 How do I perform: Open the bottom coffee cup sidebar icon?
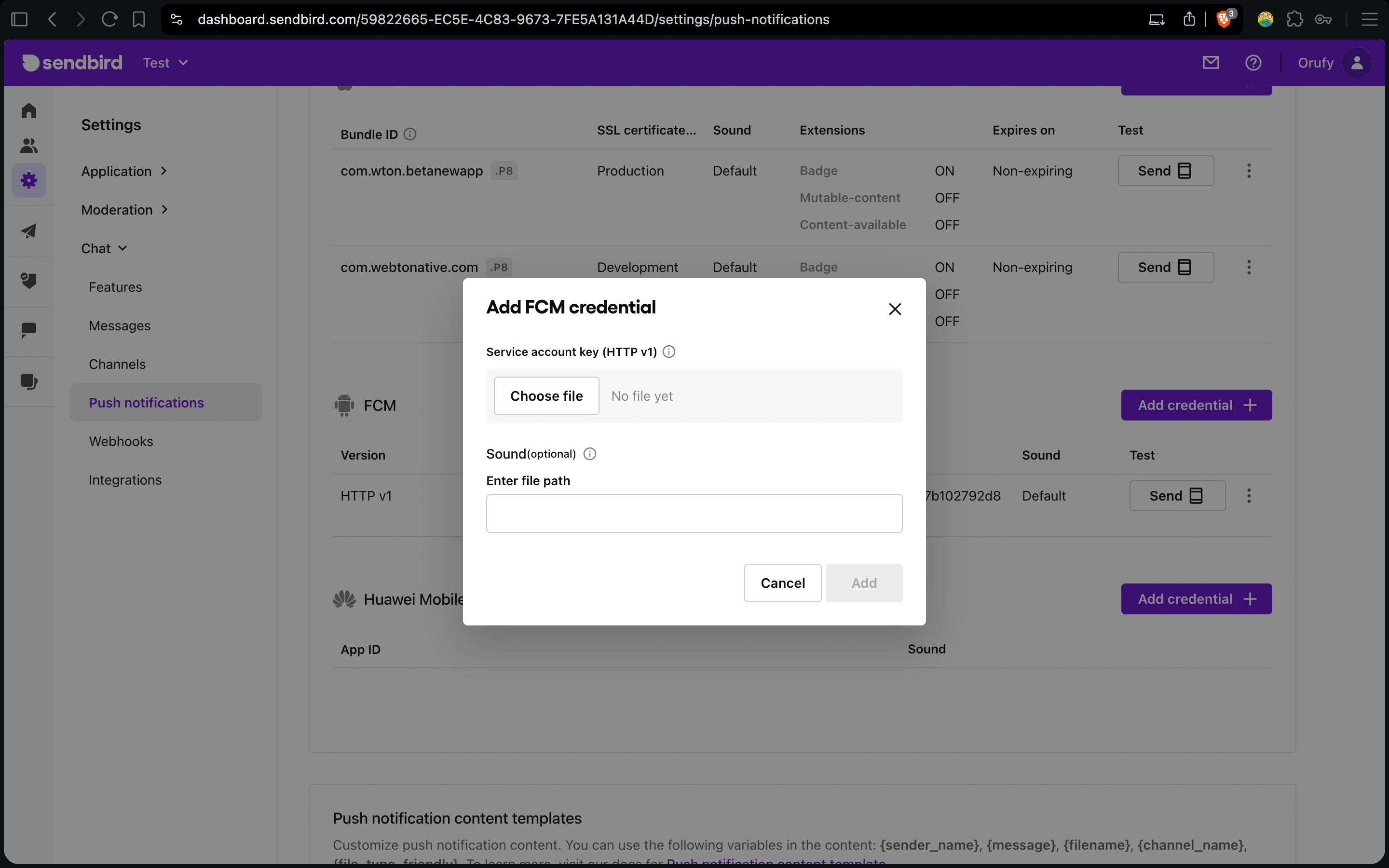29,381
